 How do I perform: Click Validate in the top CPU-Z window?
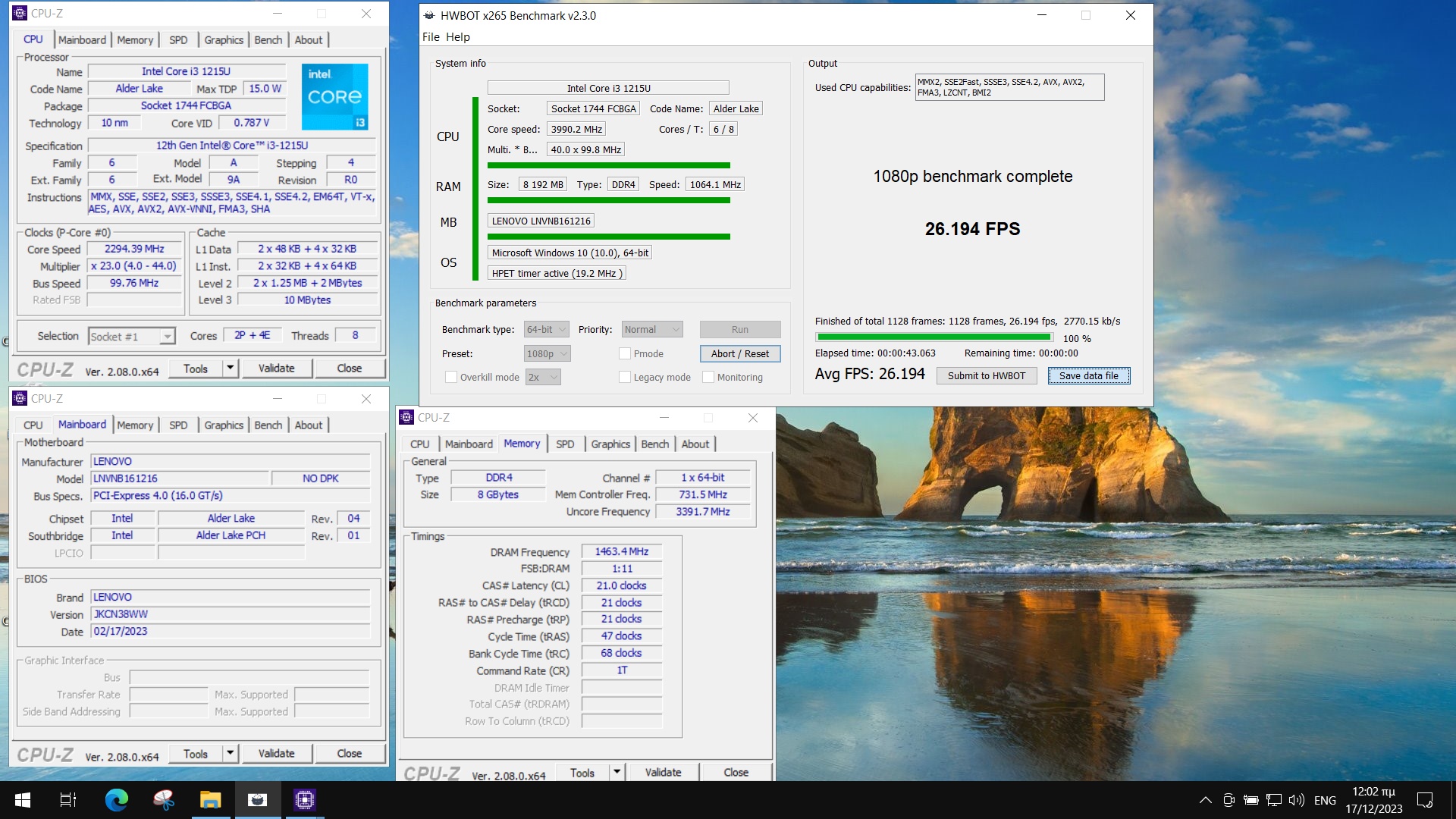pyautogui.click(x=276, y=368)
